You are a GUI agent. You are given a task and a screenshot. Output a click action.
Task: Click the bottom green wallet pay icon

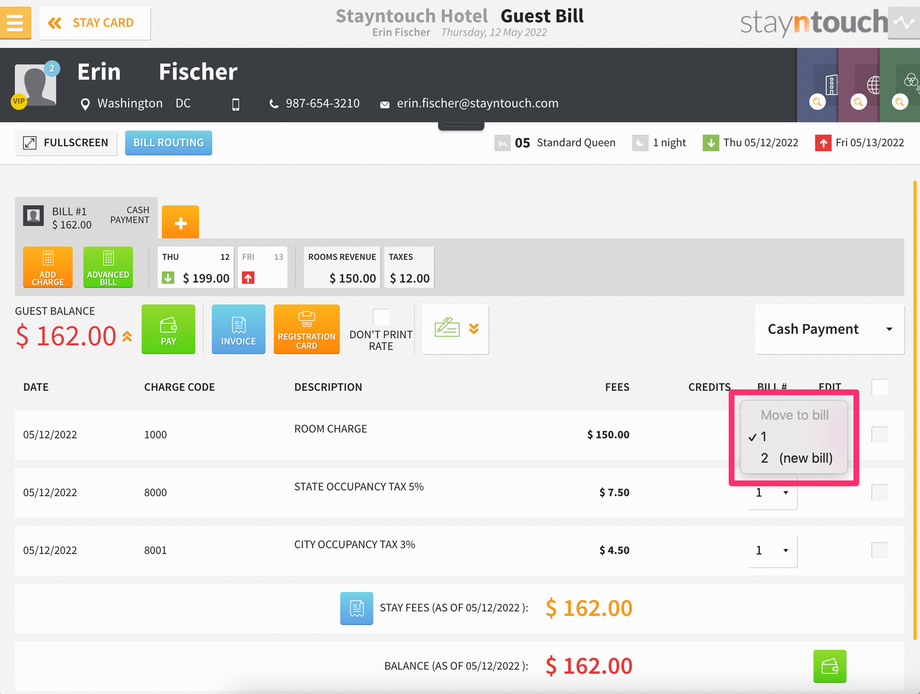coord(830,666)
